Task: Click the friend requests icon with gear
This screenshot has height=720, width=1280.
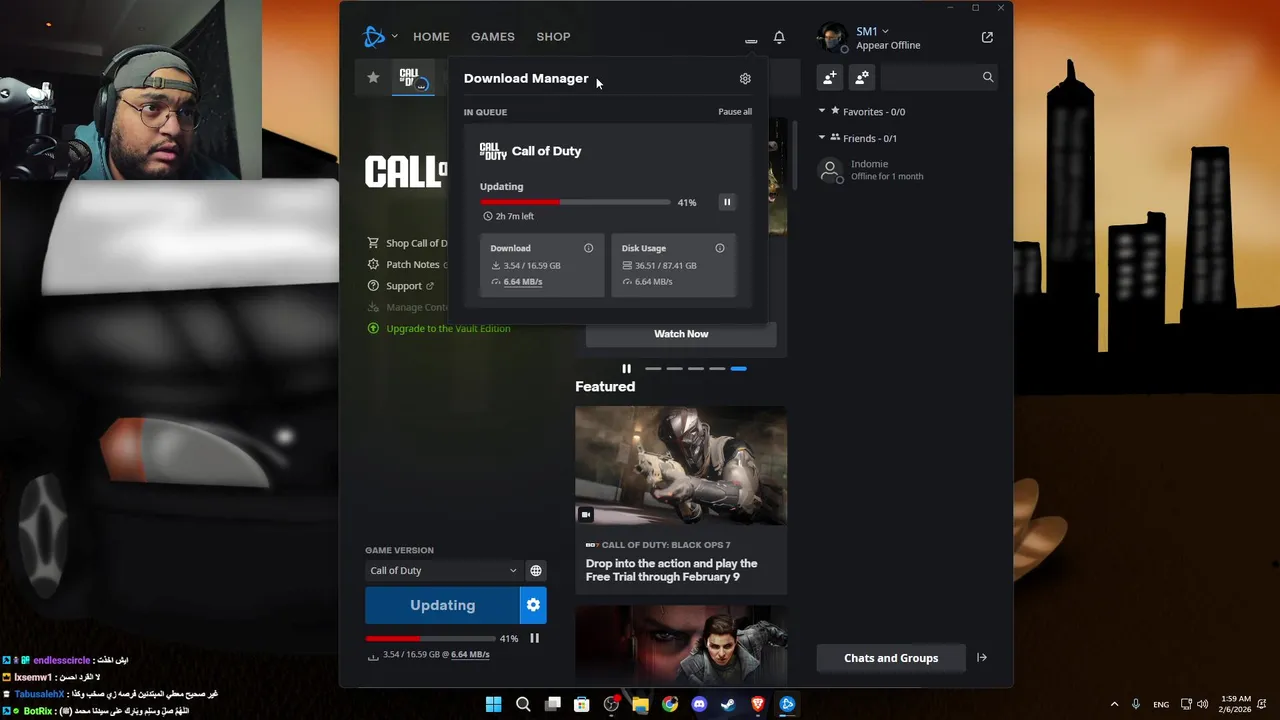Action: click(x=862, y=77)
